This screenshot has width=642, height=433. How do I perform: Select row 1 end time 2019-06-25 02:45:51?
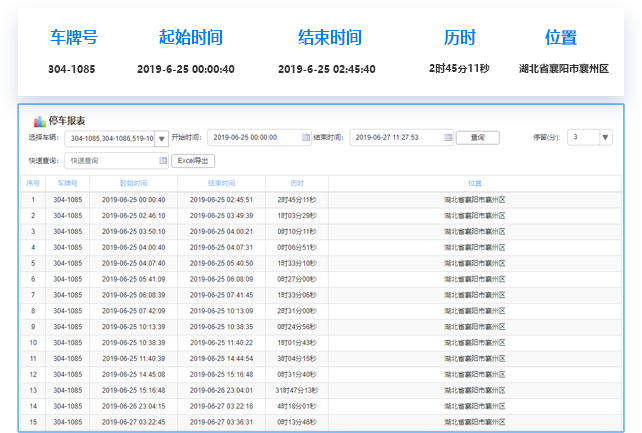point(222,200)
